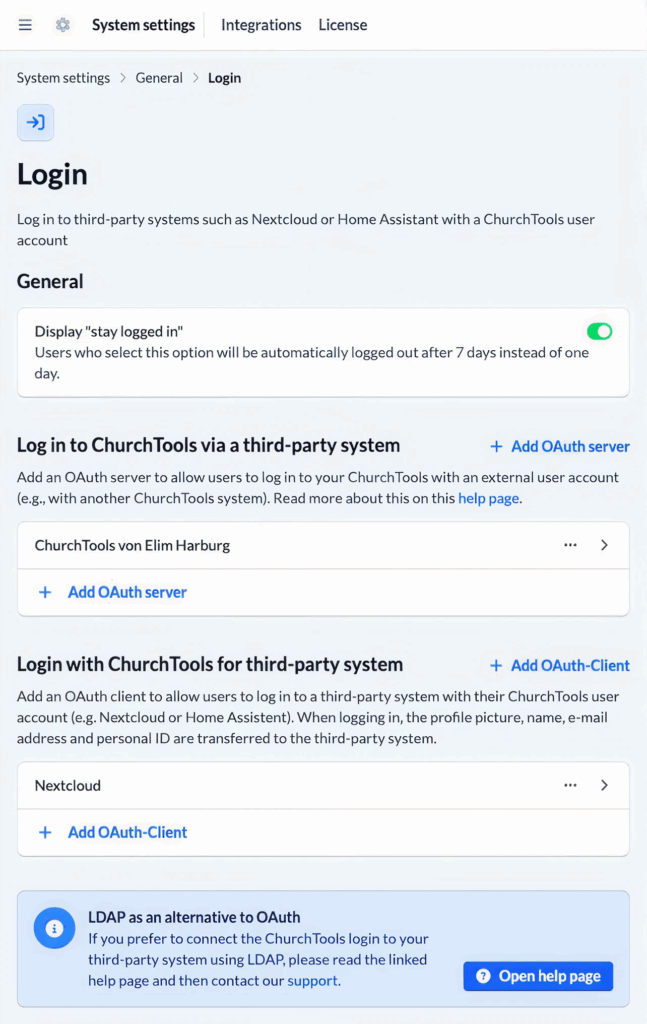This screenshot has width=647, height=1024.
Task: Click Add OAuth server header button
Action: pos(559,446)
